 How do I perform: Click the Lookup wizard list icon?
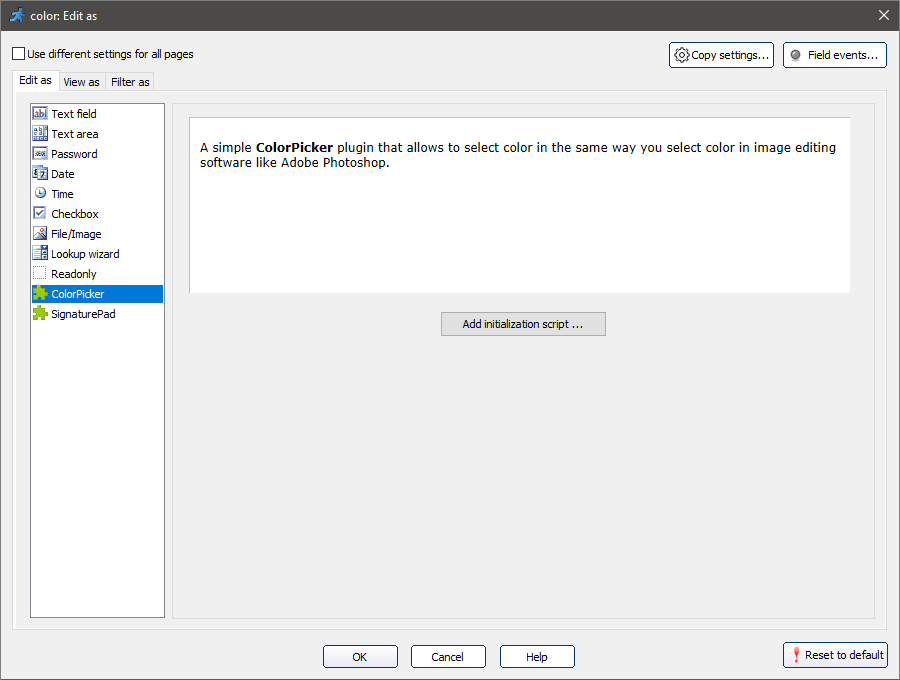tap(39, 253)
